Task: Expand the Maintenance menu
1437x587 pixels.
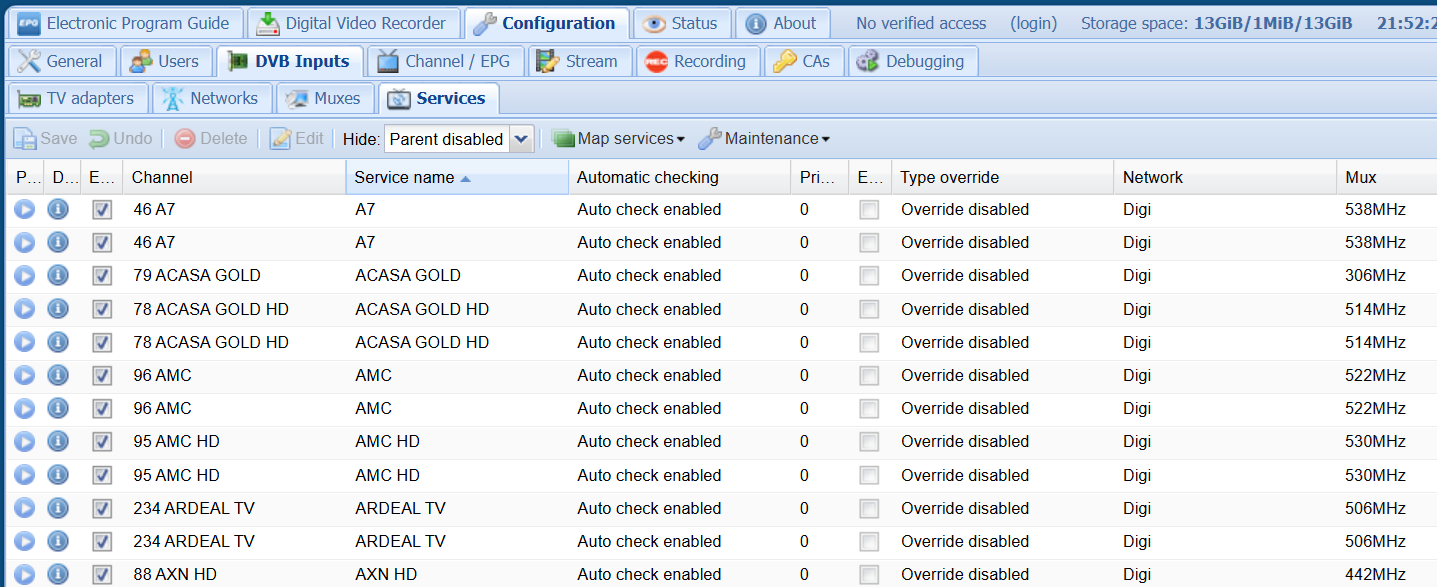Action: point(765,139)
